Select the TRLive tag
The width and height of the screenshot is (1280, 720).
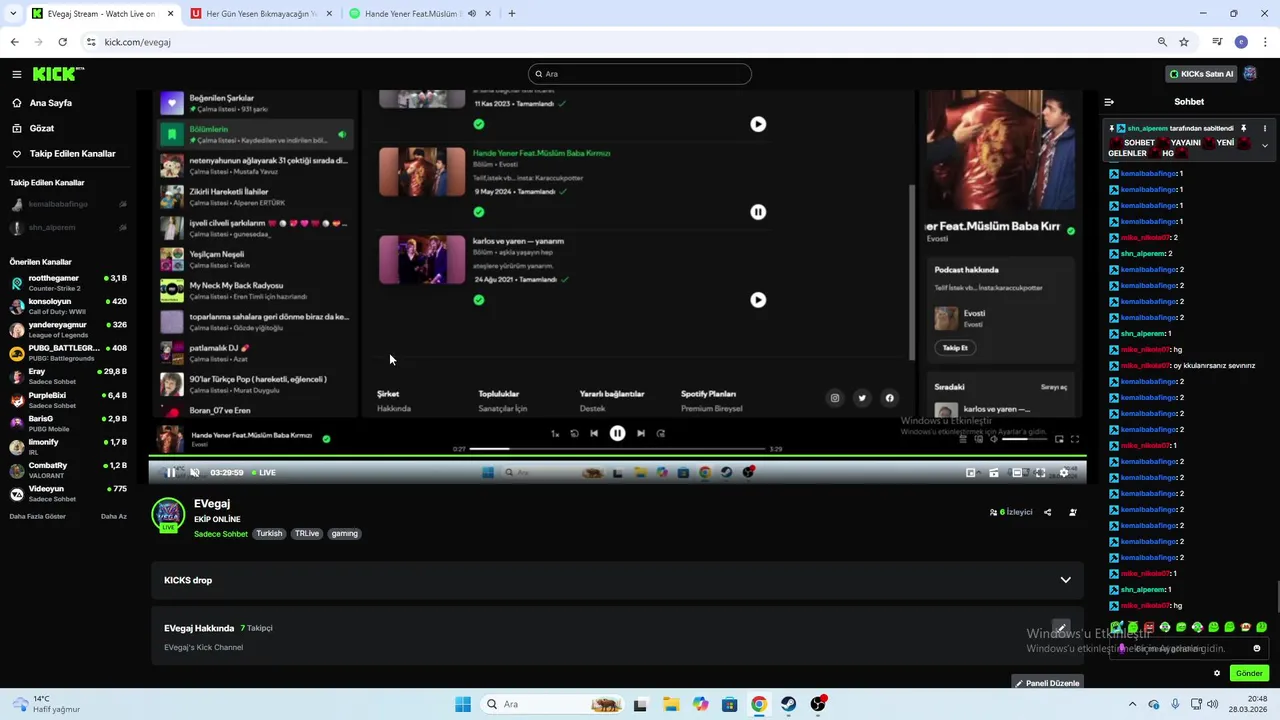click(x=307, y=534)
